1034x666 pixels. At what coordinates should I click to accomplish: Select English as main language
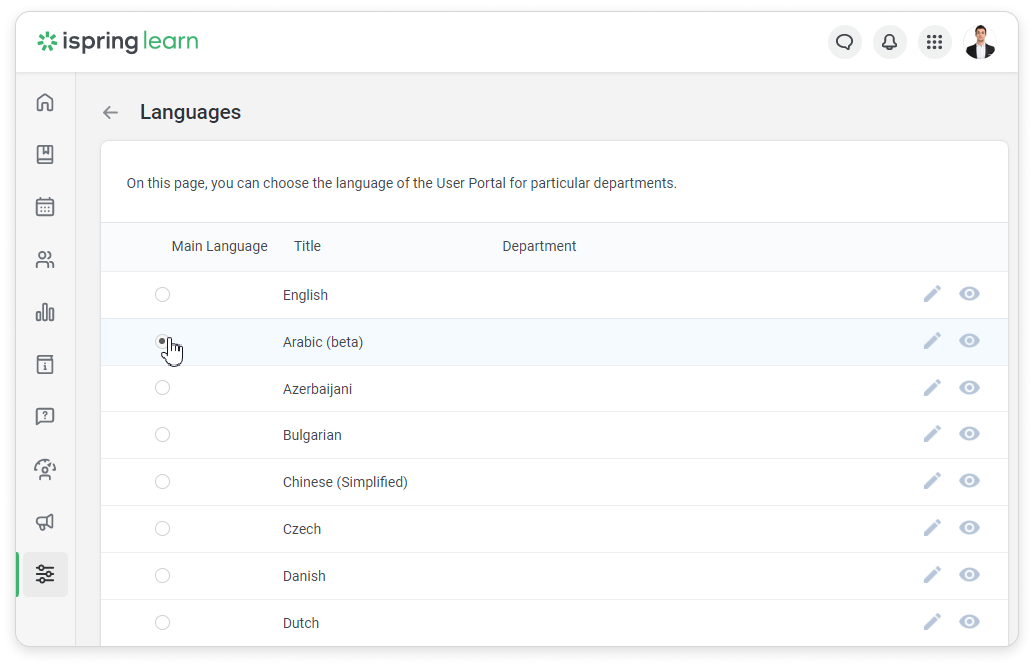point(162,294)
